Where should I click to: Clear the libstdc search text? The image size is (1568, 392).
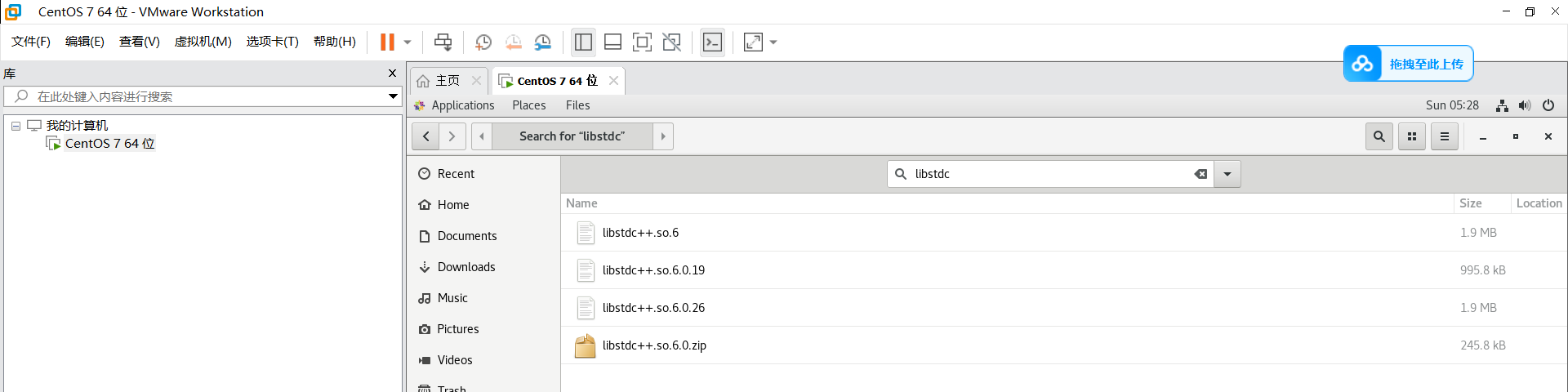1200,174
